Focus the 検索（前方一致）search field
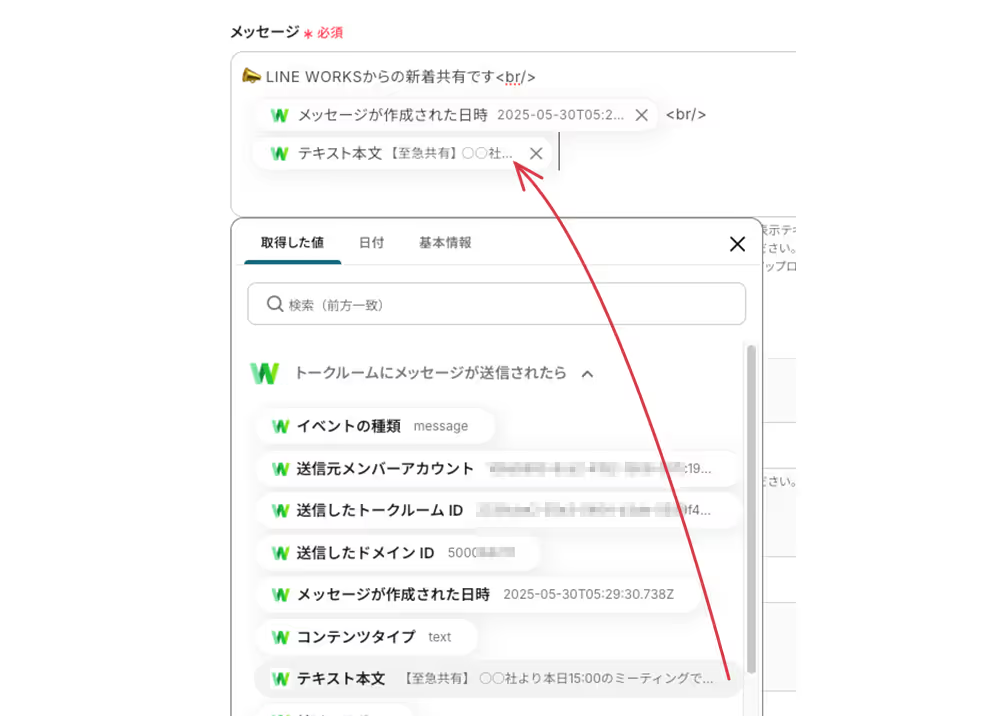This screenshot has height=716, width=1000. pos(496,304)
